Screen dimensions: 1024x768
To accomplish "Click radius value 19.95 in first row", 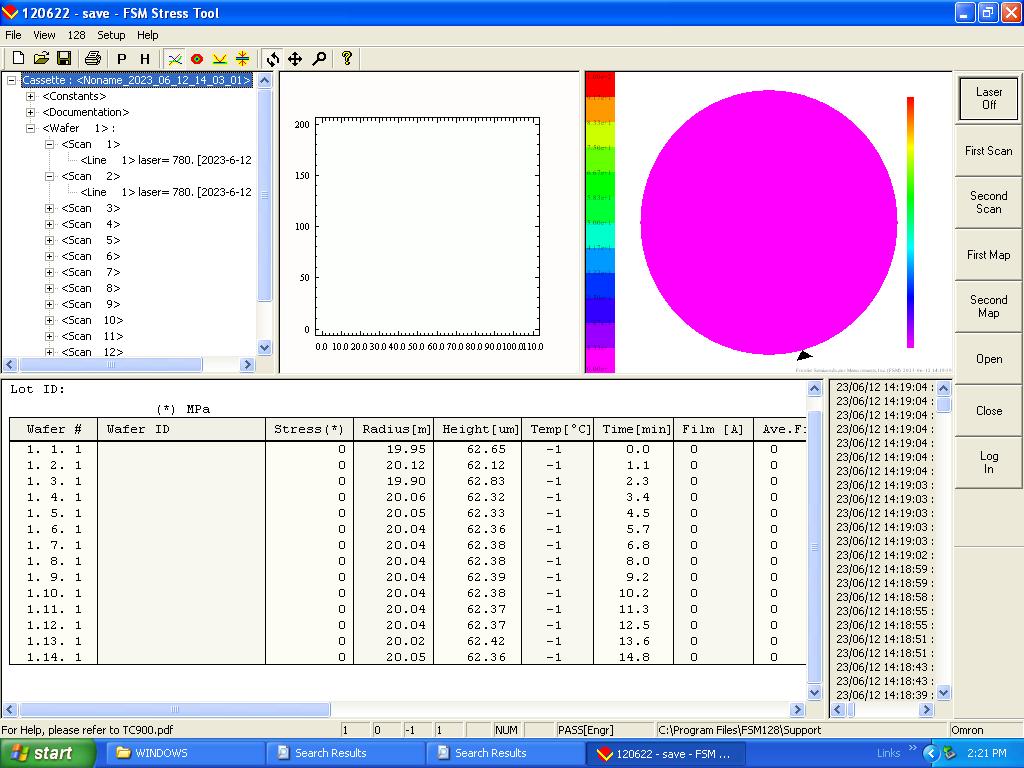I will [x=406, y=449].
